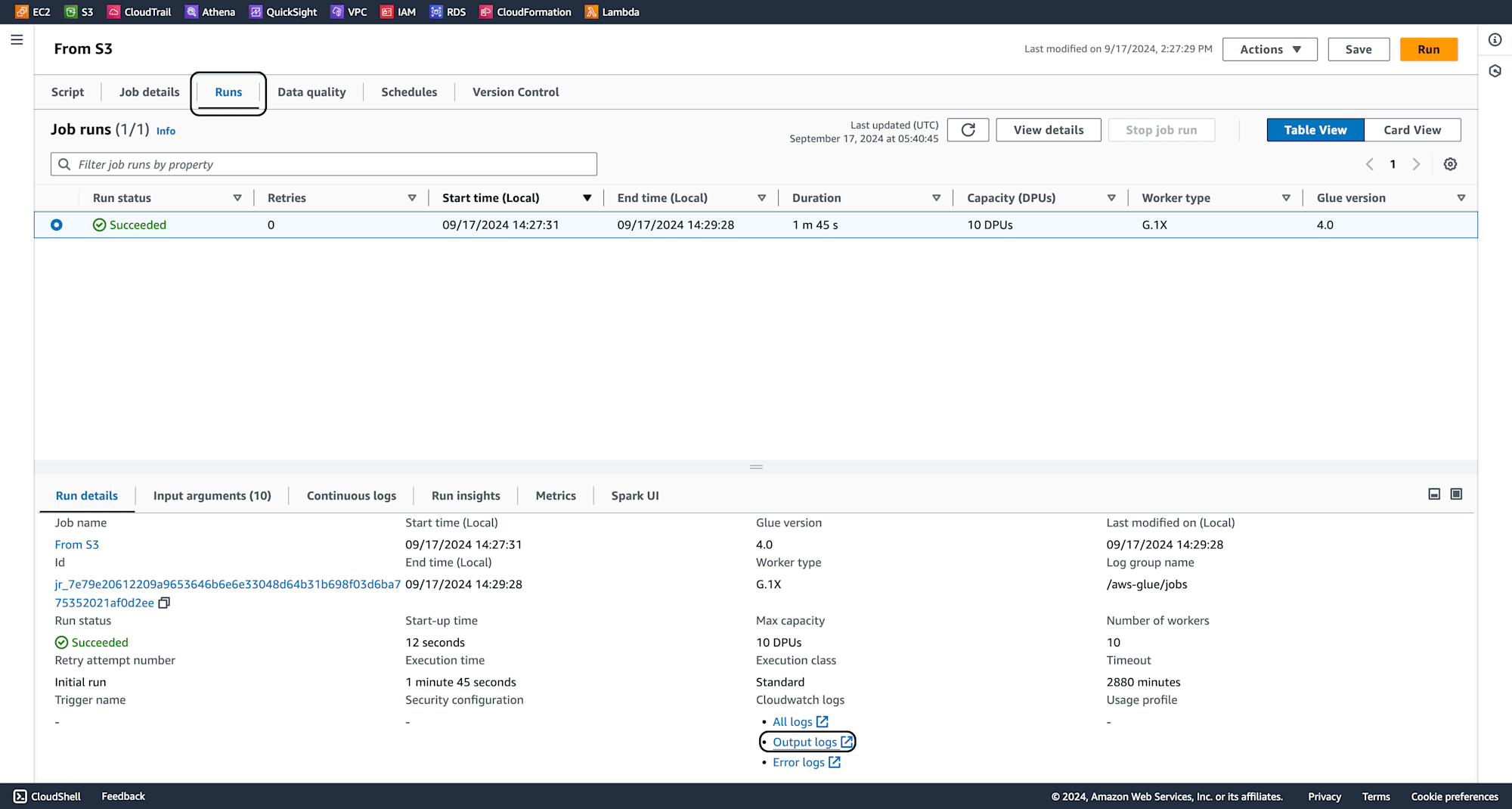Viewport: 1512px width, 809px height.
Task: Open the Schedules tab
Action: pos(409,92)
